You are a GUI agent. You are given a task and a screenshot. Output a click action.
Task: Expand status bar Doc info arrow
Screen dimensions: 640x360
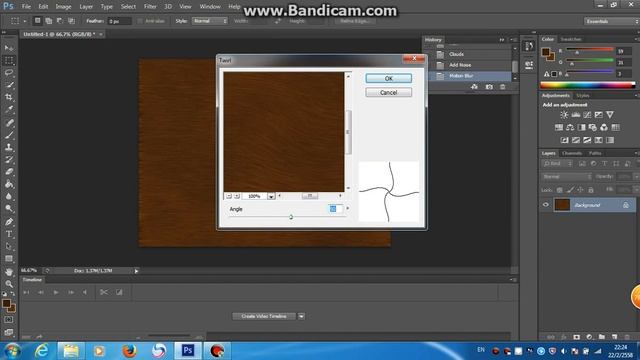click(136, 271)
